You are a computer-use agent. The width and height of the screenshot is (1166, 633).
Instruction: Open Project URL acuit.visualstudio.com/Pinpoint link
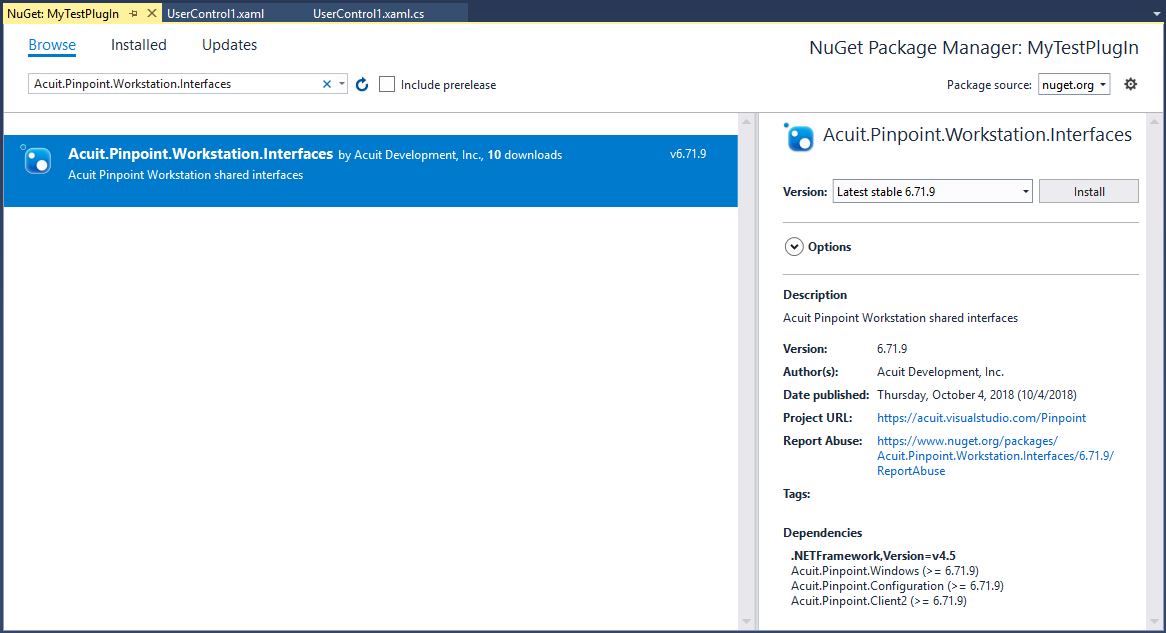coord(981,418)
